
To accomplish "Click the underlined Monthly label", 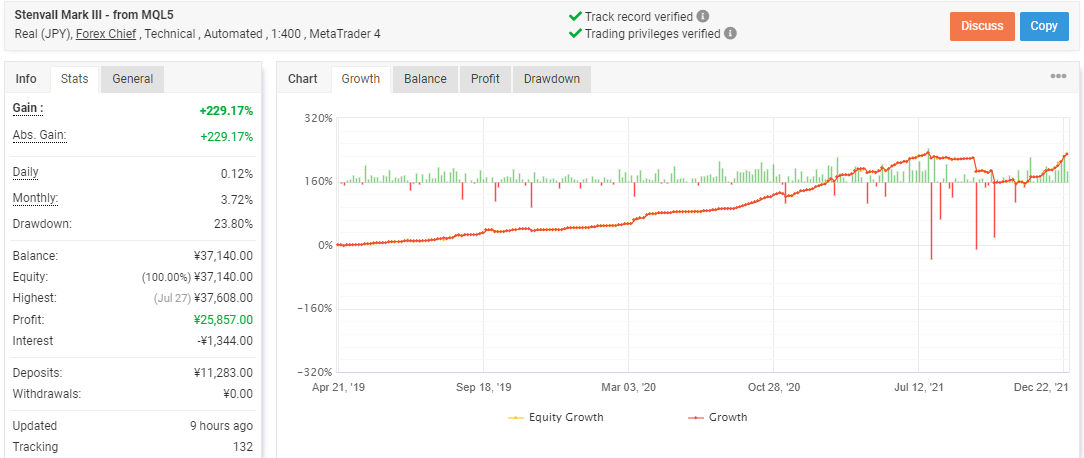I will (x=35, y=199).
